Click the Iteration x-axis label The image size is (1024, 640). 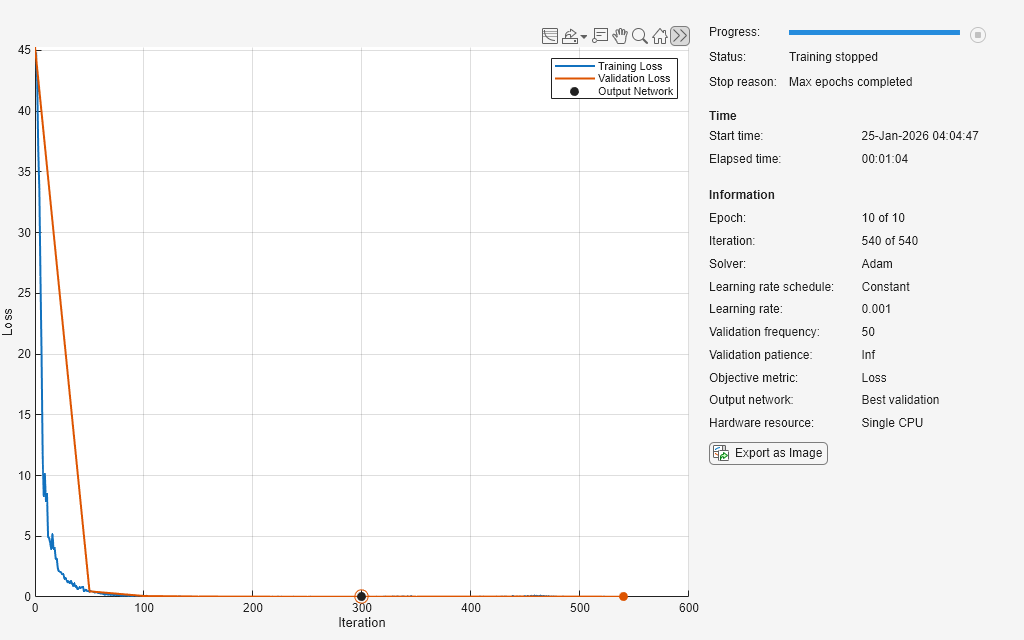pos(361,622)
